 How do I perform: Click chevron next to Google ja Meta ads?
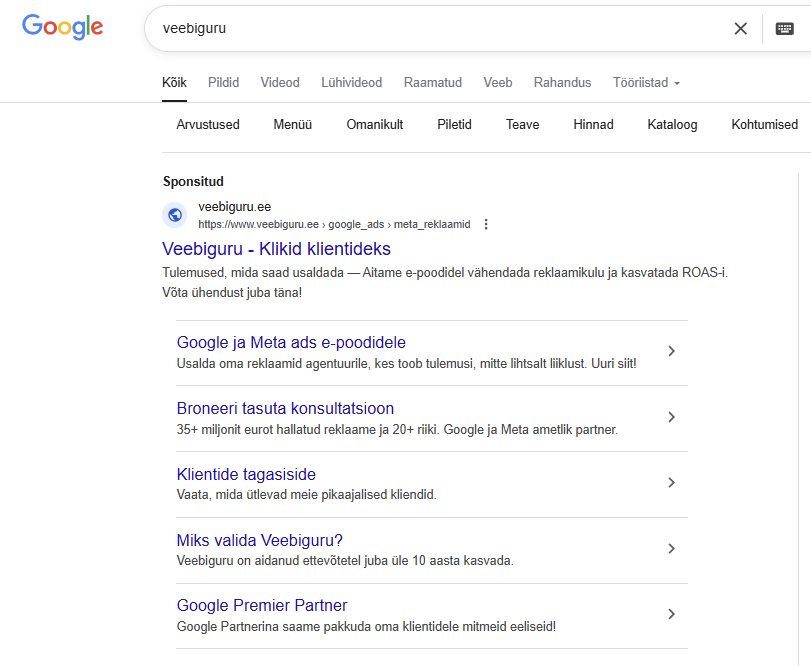click(672, 351)
